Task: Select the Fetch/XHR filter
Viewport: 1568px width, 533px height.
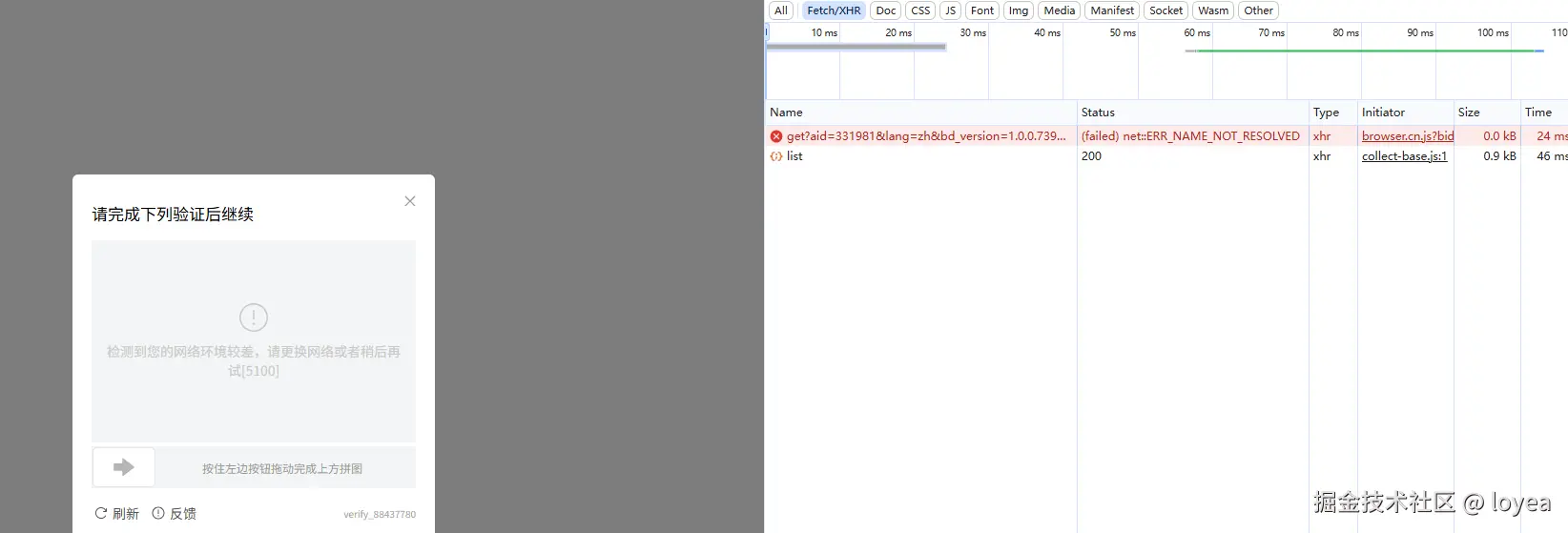Action: point(834,10)
